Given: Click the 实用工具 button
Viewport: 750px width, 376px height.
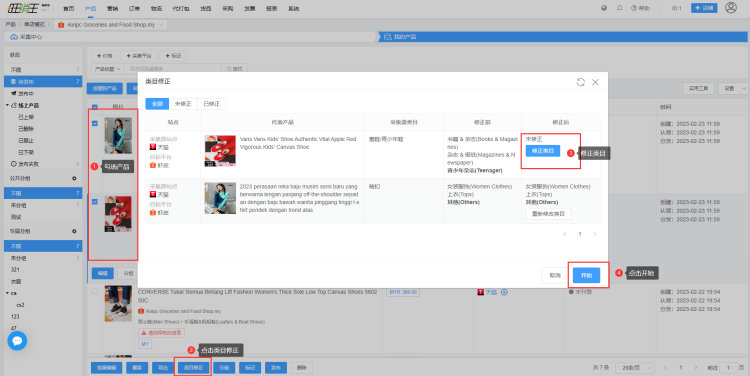Looking at the screenshot, I should tap(698, 88).
